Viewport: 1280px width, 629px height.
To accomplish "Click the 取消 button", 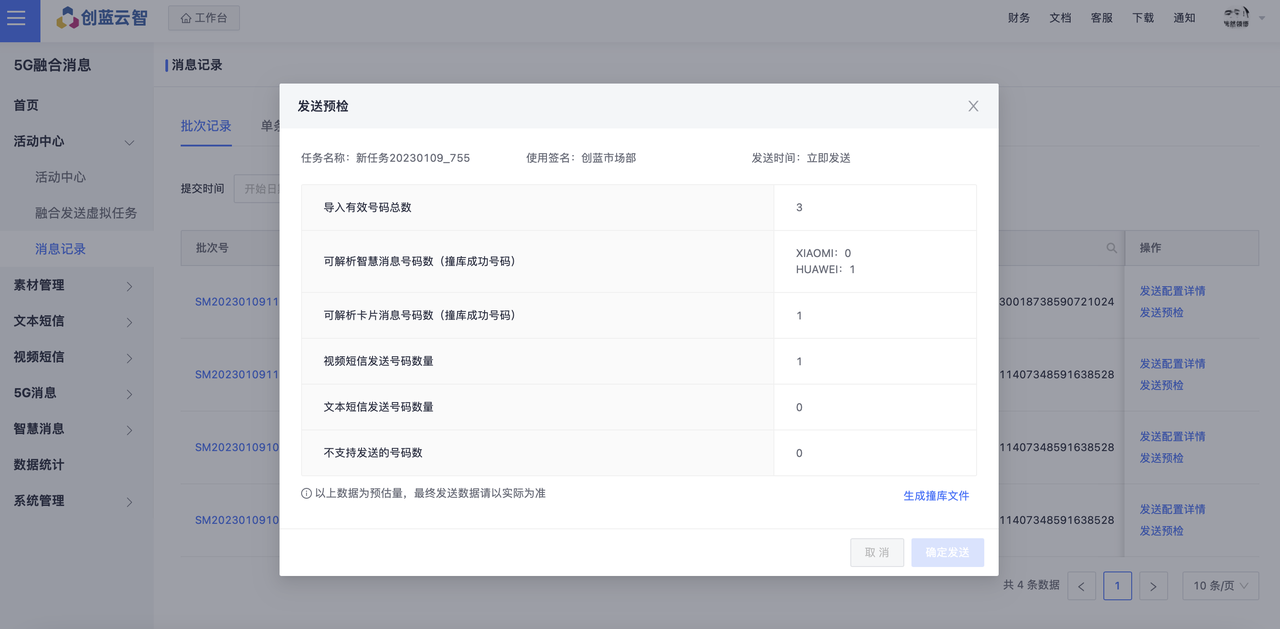I will pos(877,553).
